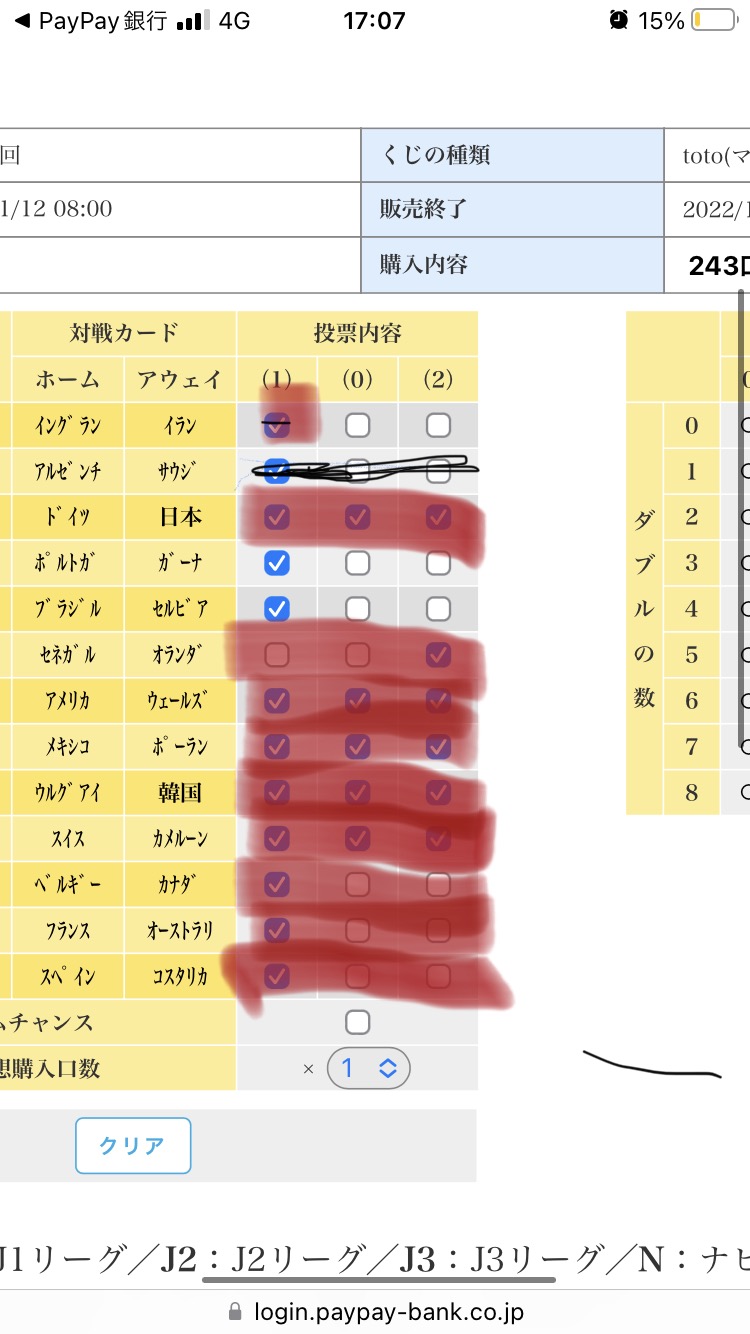Tap the battery icon in status bar
The width and height of the screenshot is (750, 1334).
[x=713, y=20]
